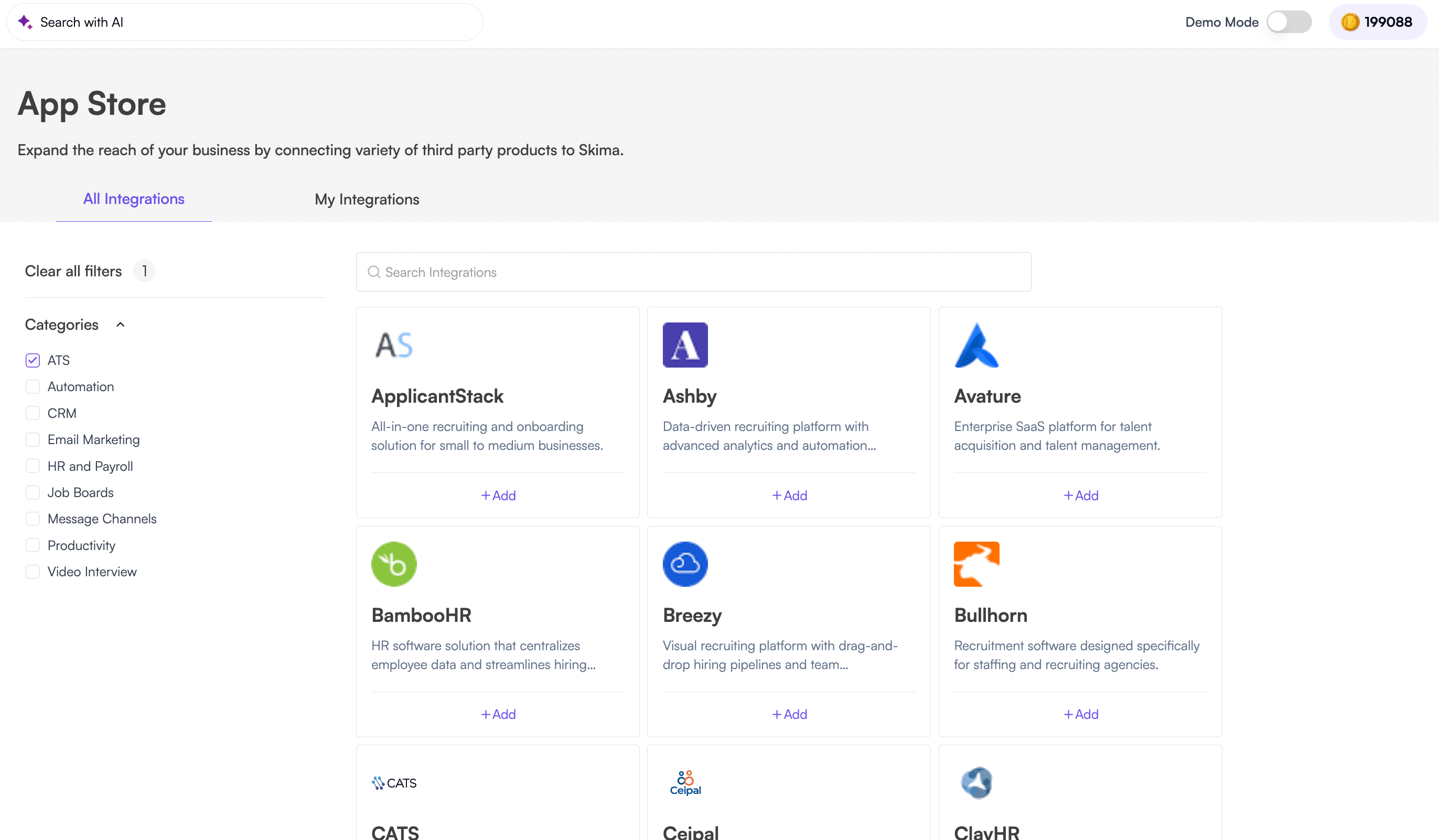Image resolution: width=1439 pixels, height=840 pixels.
Task: Click the ApplicantStack app icon
Action: (x=393, y=344)
